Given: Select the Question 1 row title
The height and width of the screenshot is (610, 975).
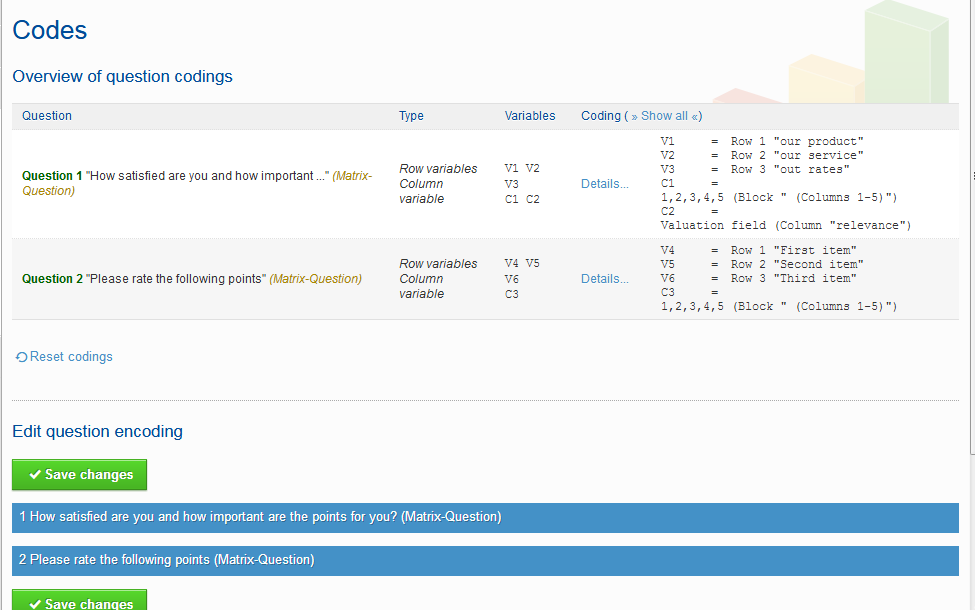Looking at the screenshot, I should pos(53,176).
